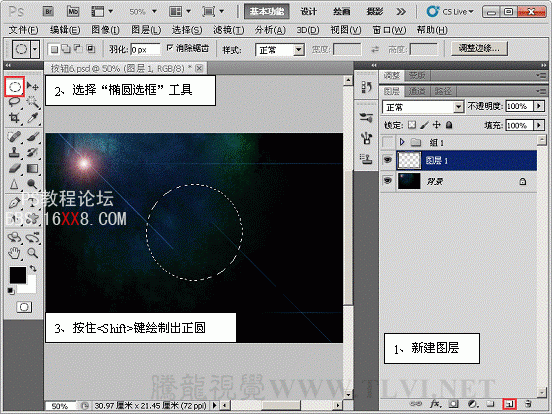Add a layer style (fx)
Image resolution: width=552 pixels, height=414 pixels.
(435, 404)
